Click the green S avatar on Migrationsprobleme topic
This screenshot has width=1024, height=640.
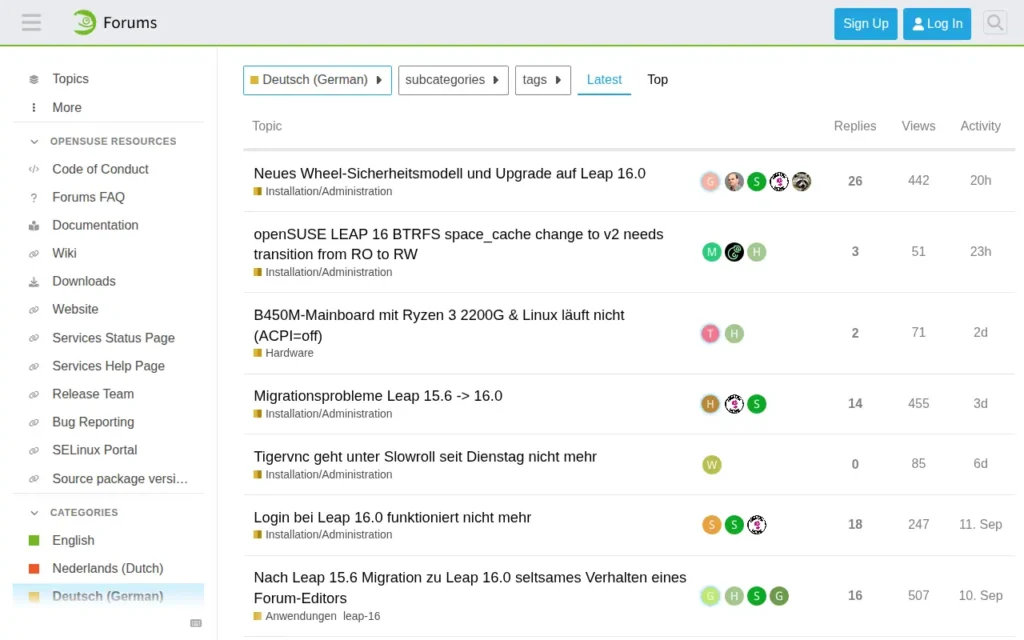click(x=756, y=404)
